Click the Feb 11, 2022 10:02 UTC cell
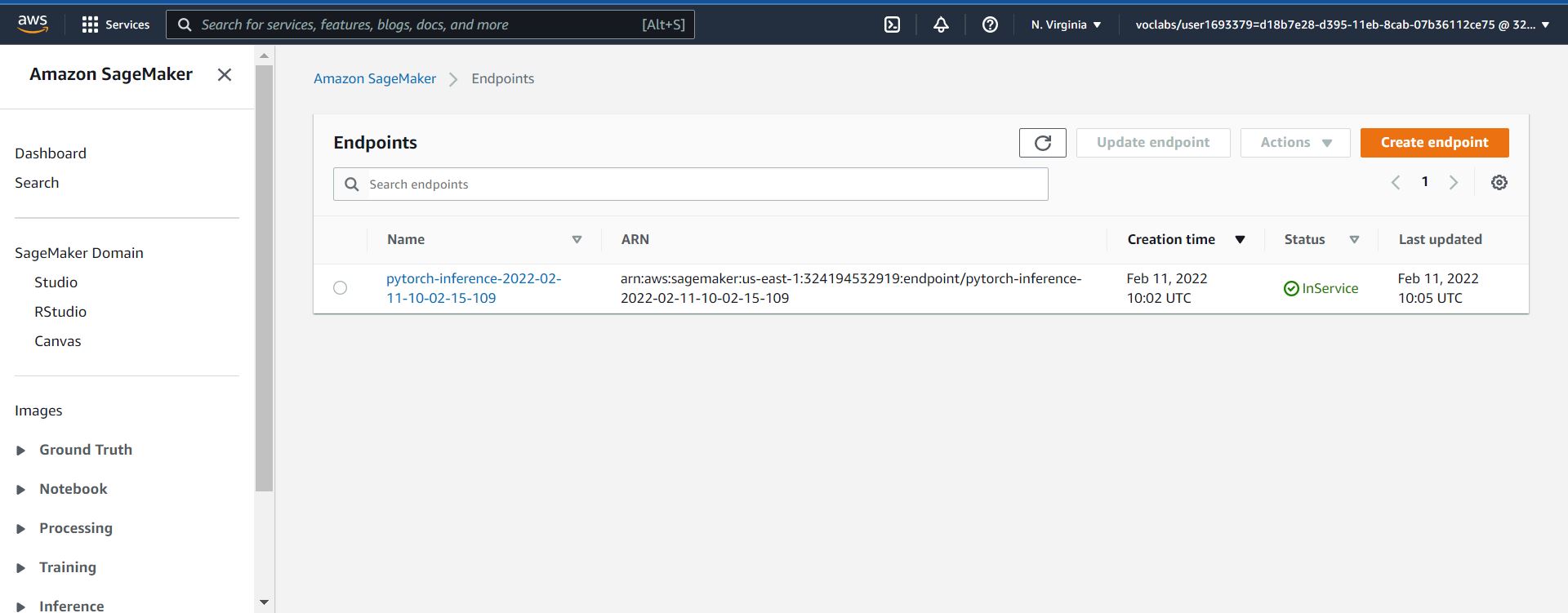 point(1167,288)
